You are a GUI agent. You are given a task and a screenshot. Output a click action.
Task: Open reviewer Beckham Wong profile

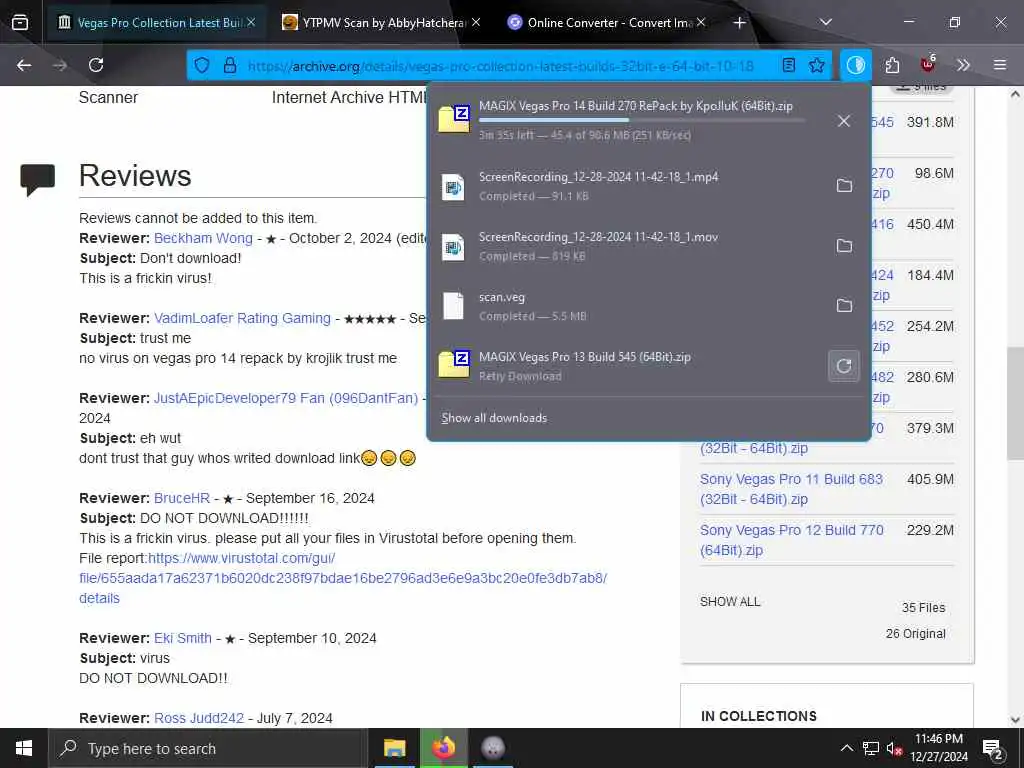203,238
